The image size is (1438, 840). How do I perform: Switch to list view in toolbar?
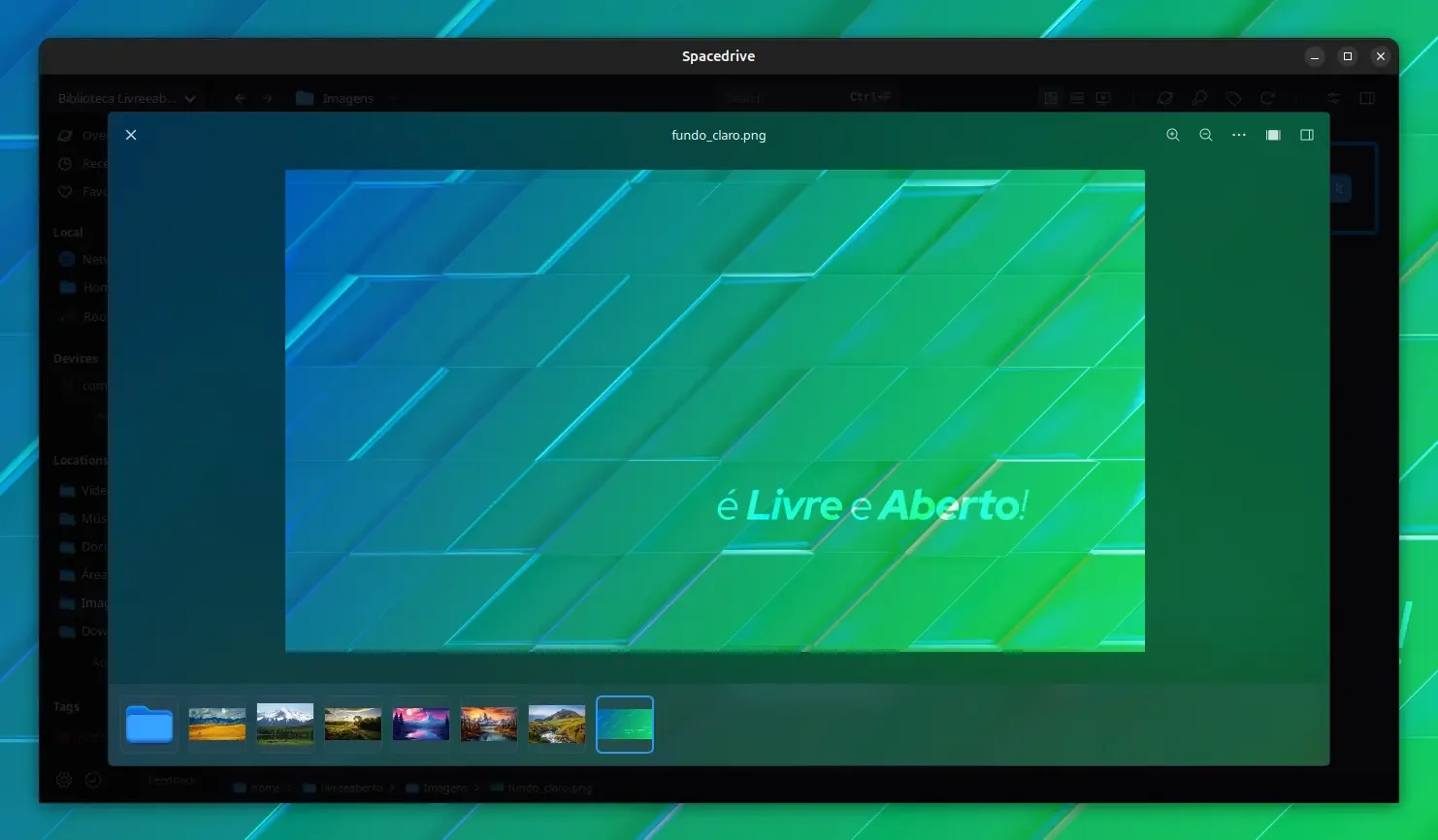click(1077, 98)
